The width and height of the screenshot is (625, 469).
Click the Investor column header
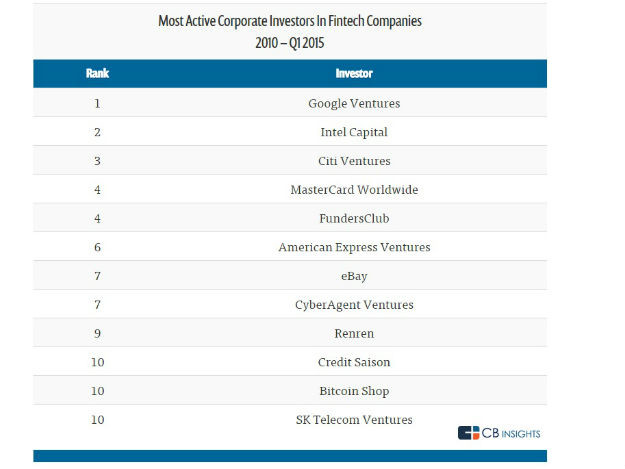tap(354, 74)
